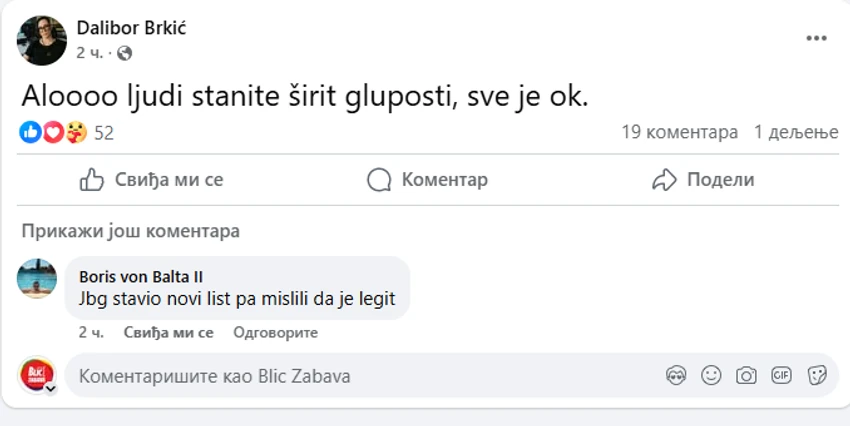Open the emoji picker in comment box
Image resolution: width=850 pixels, height=426 pixels.
coord(711,376)
